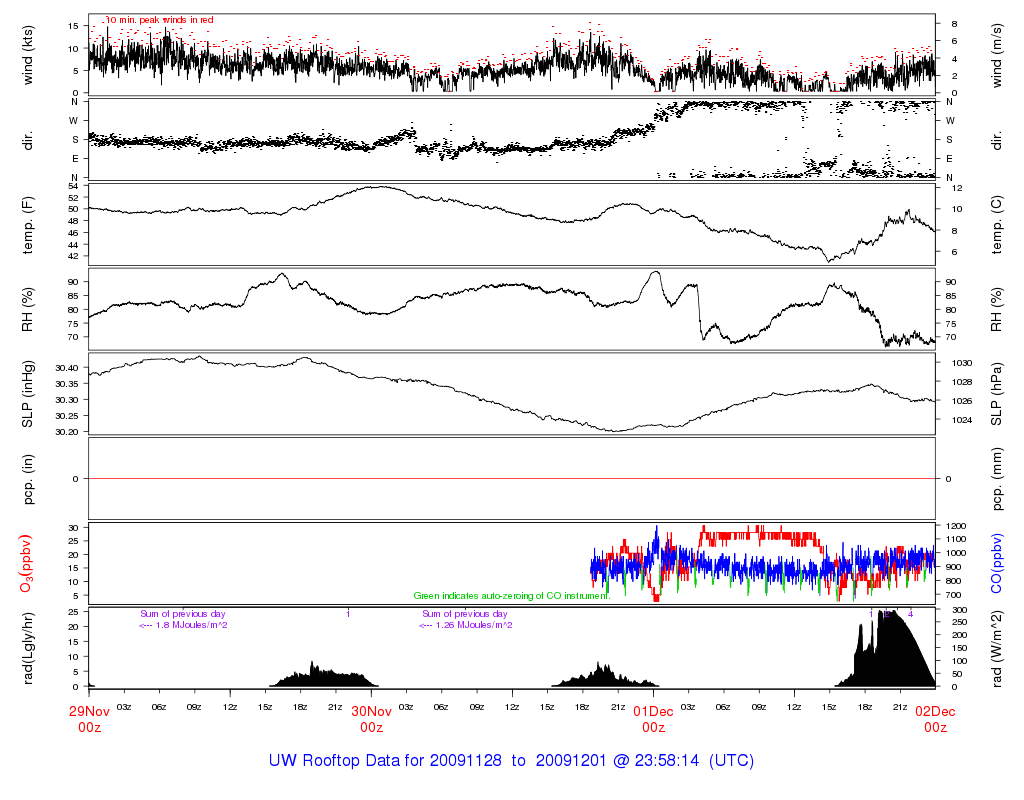
Task: Select the 'SLP (hPa)' axis label
Action: (x=996, y=394)
